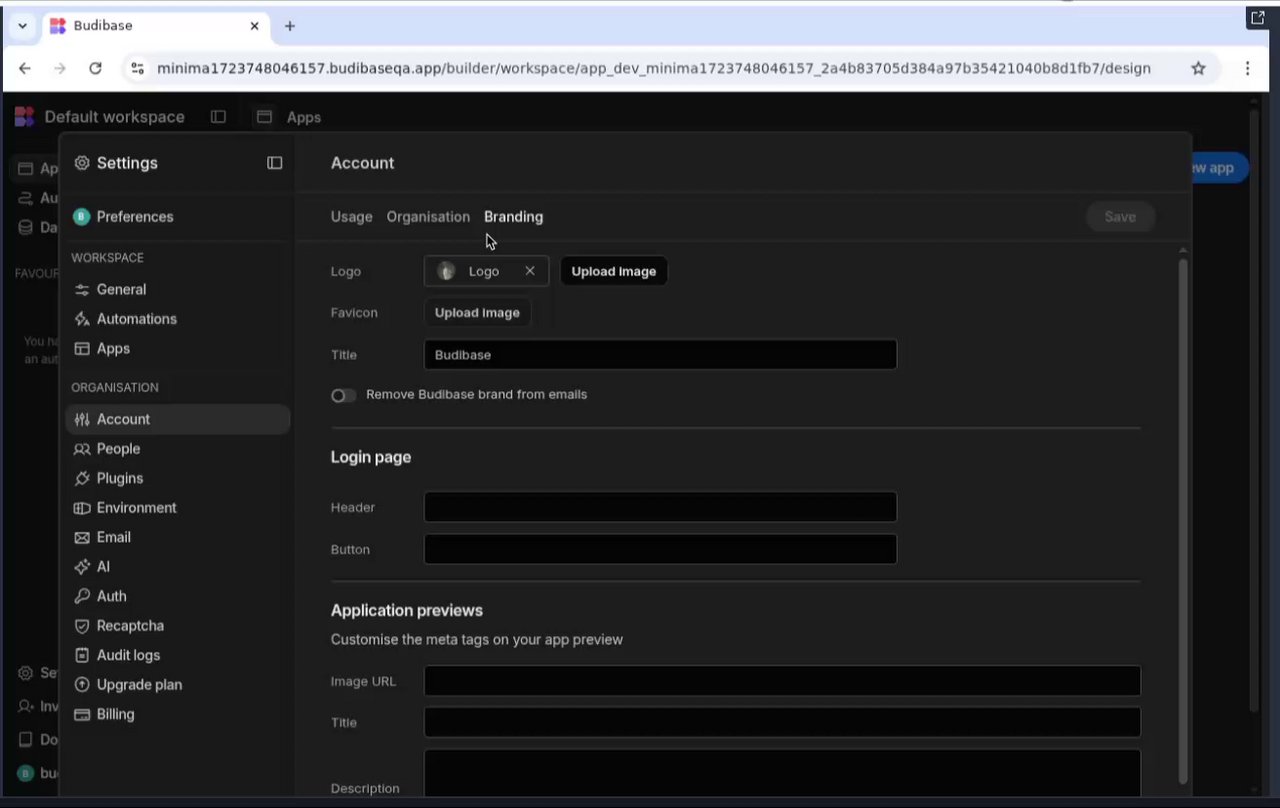
Task: Click Upload image button for Logo
Action: point(614,271)
